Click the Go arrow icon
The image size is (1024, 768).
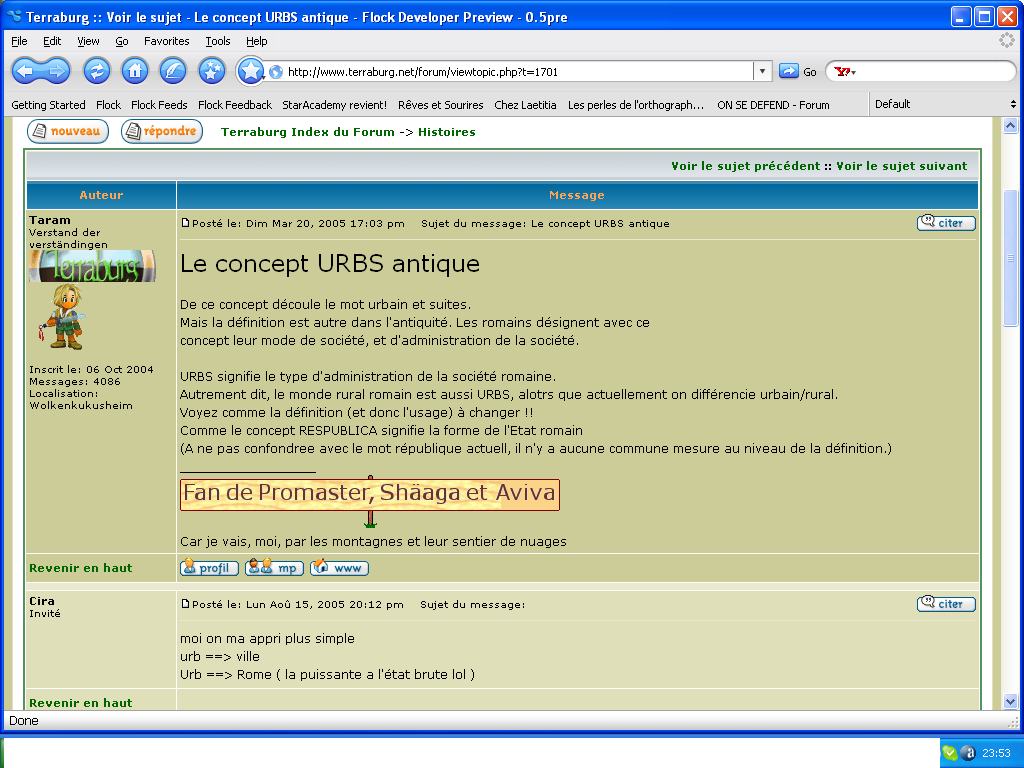[x=789, y=71]
